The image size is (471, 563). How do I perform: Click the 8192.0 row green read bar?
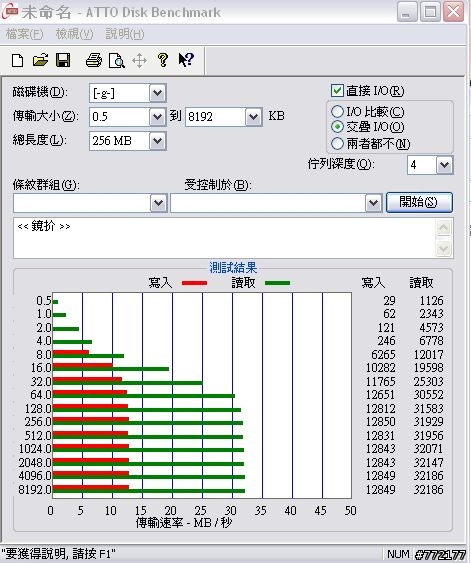coord(149,491)
